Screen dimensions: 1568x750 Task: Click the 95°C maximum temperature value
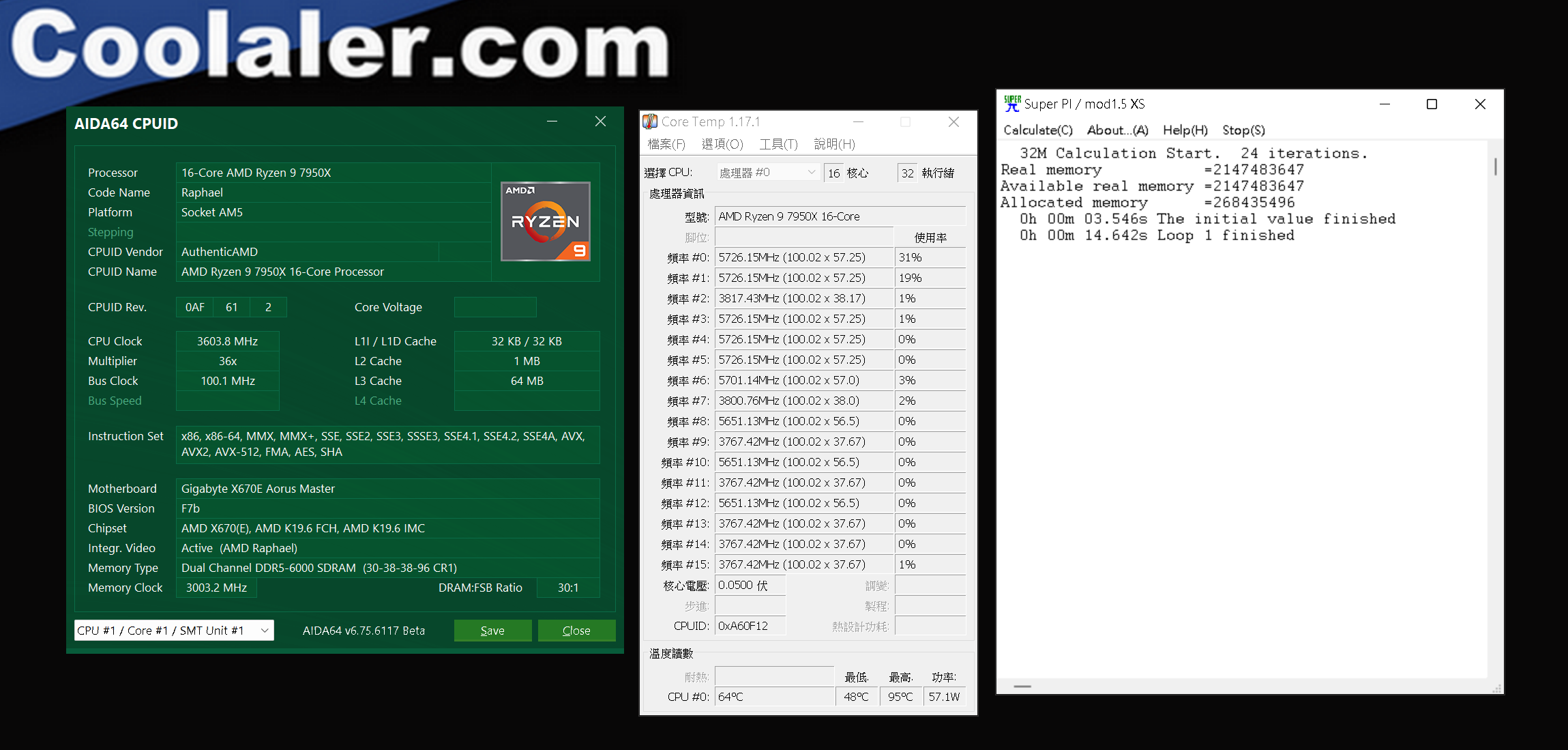900,697
